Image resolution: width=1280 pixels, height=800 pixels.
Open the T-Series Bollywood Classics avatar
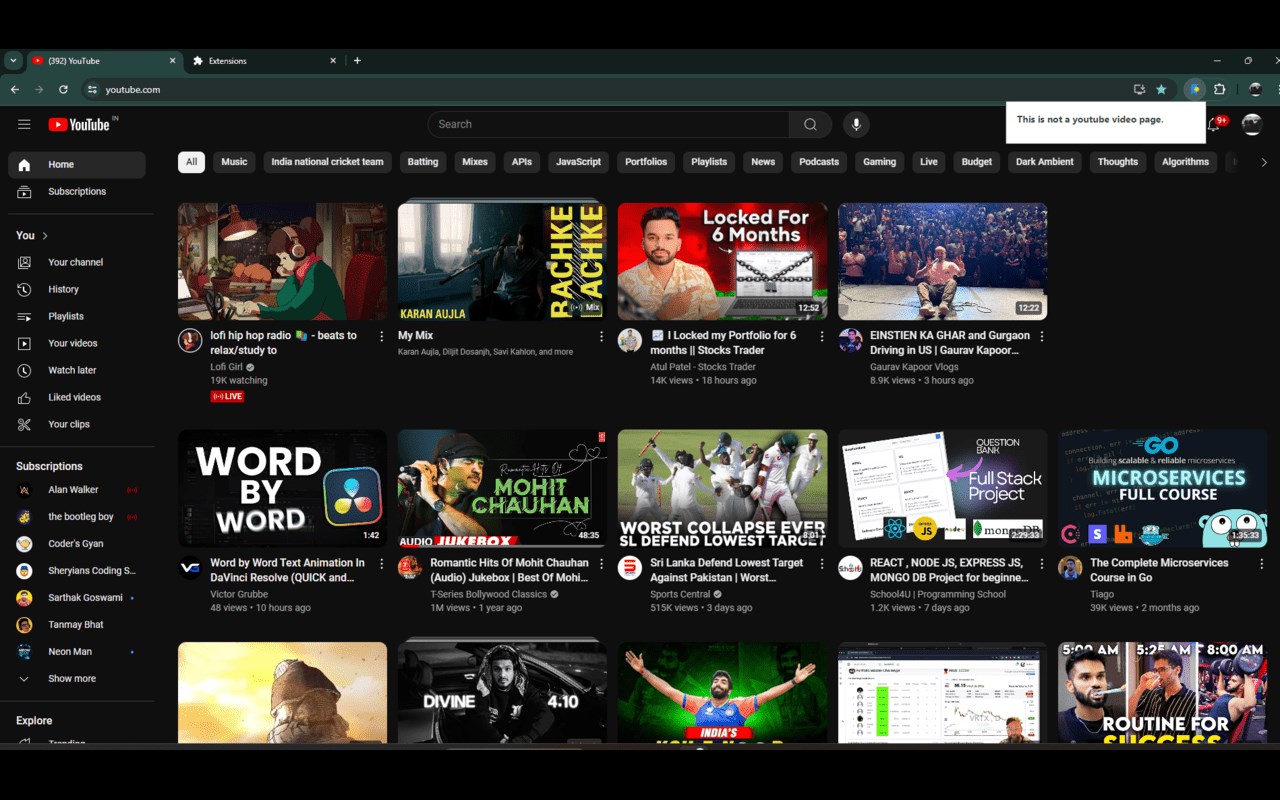point(410,567)
